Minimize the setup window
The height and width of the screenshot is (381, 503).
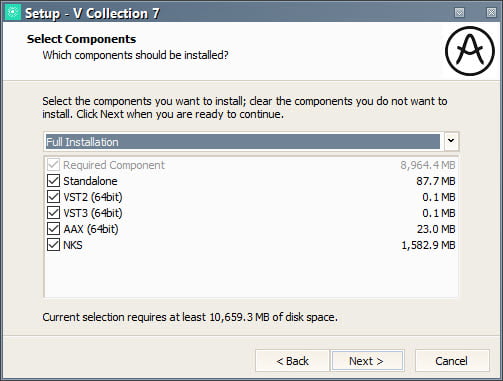pyautogui.click(x=460, y=13)
